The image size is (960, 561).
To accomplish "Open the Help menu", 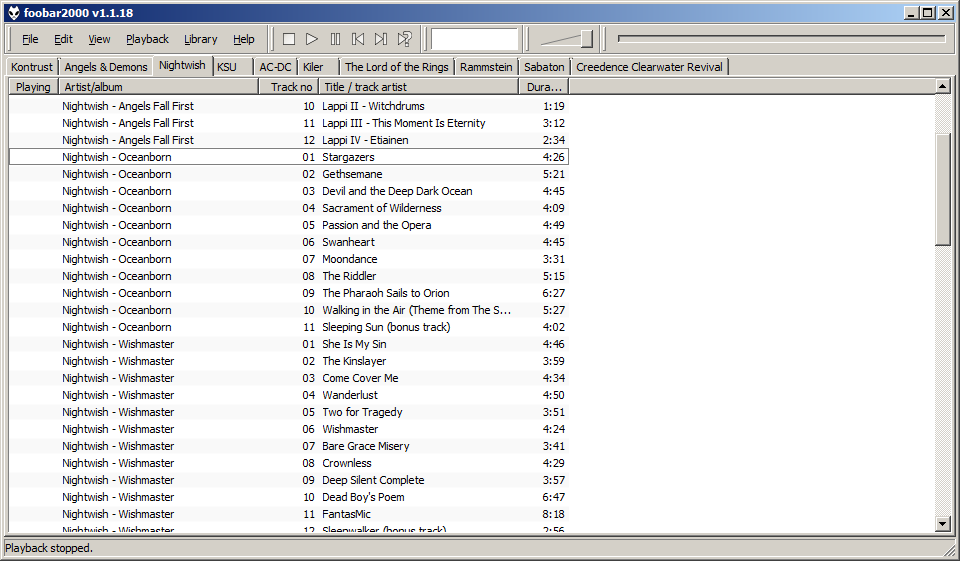I will [x=243, y=39].
